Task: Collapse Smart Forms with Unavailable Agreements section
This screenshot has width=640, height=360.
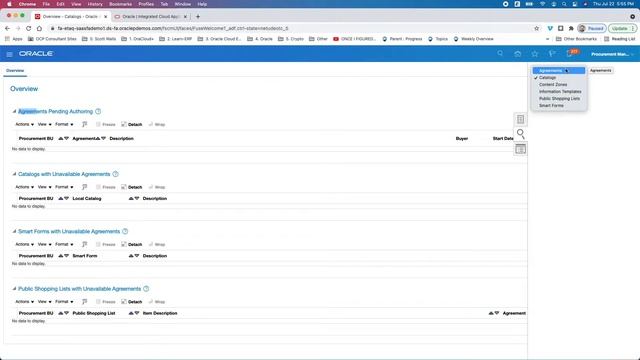Action: point(14,231)
